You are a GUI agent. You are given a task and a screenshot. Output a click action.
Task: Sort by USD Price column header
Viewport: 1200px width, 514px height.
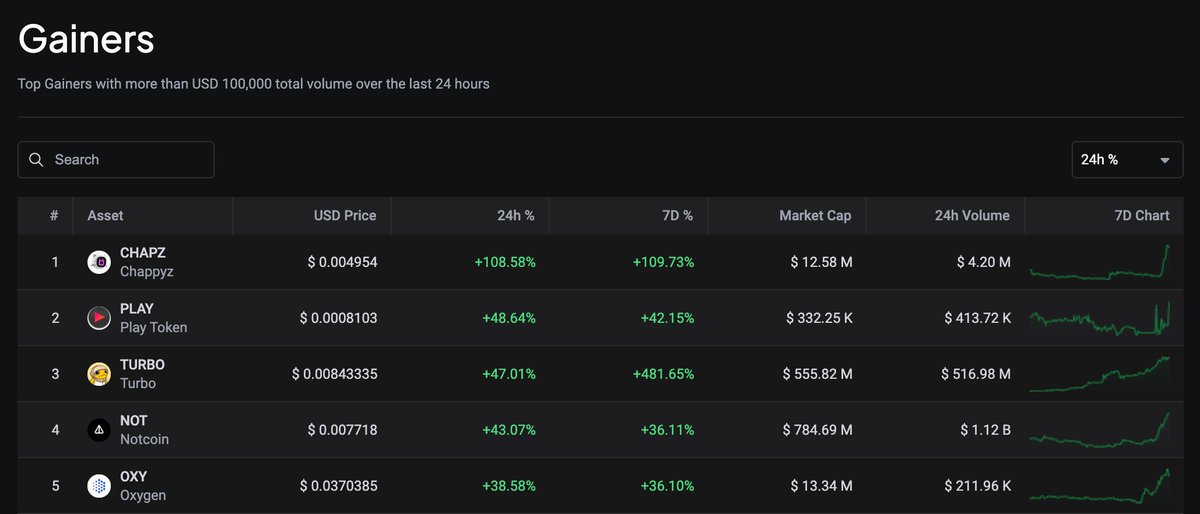point(345,216)
